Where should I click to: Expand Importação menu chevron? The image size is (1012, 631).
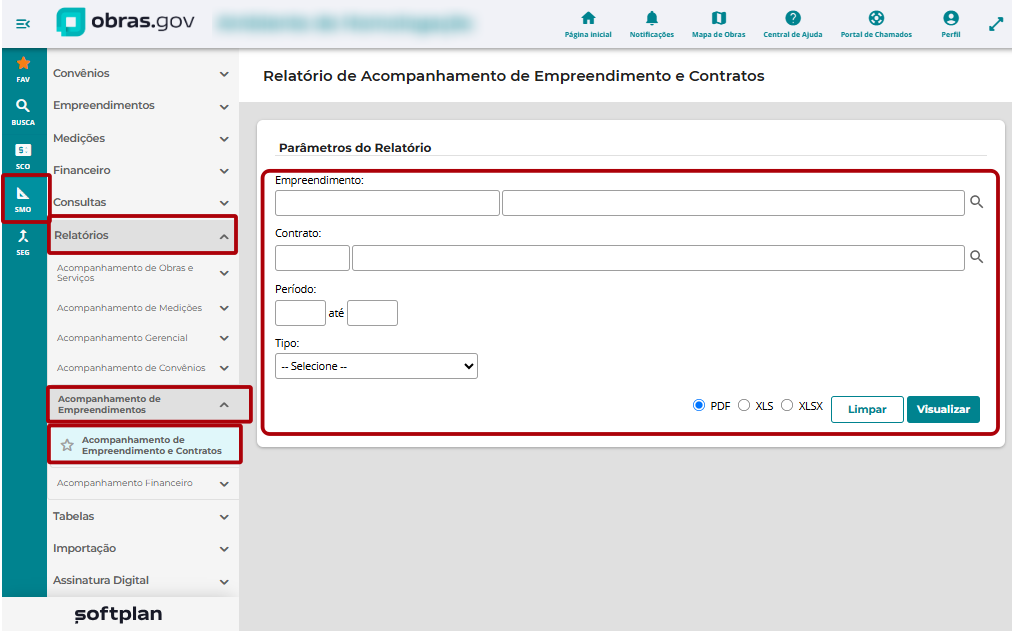(224, 549)
